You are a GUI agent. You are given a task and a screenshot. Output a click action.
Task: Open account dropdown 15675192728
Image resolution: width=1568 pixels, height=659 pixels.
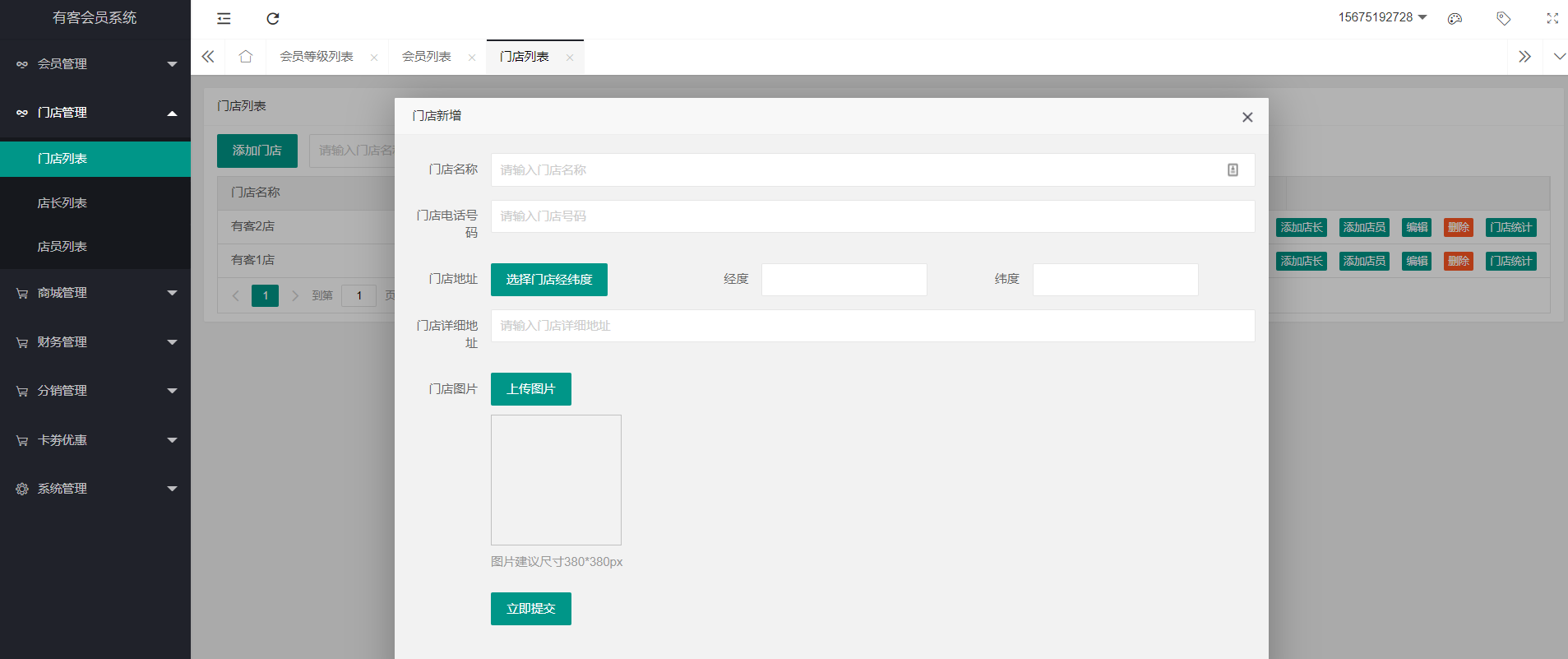tap(1382, 17)
